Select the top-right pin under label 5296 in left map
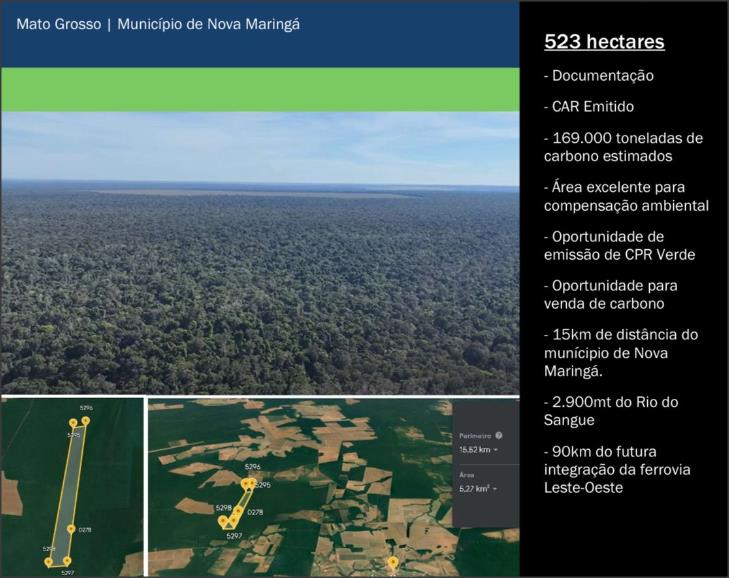 point(86,421)
